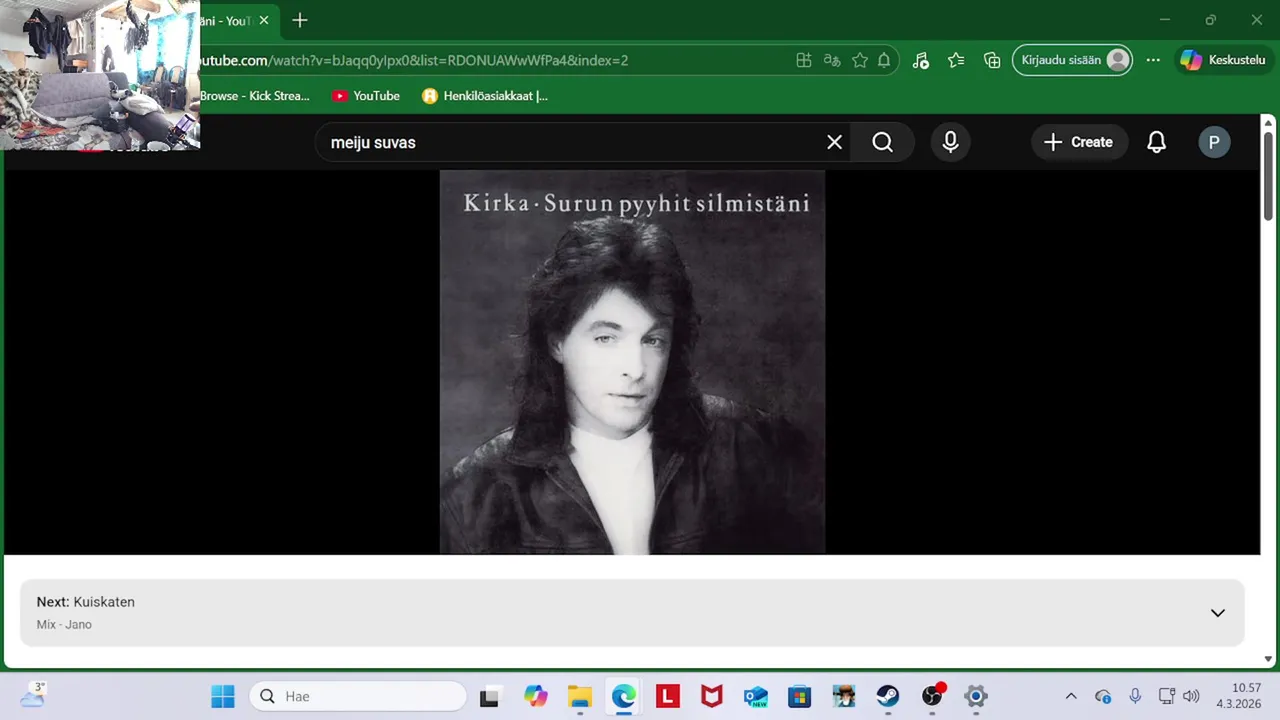Image resolution: width=1280 pixels, height=720 pixels.
Task: Open the red L app on taskbar
Action: pos(668,697)
